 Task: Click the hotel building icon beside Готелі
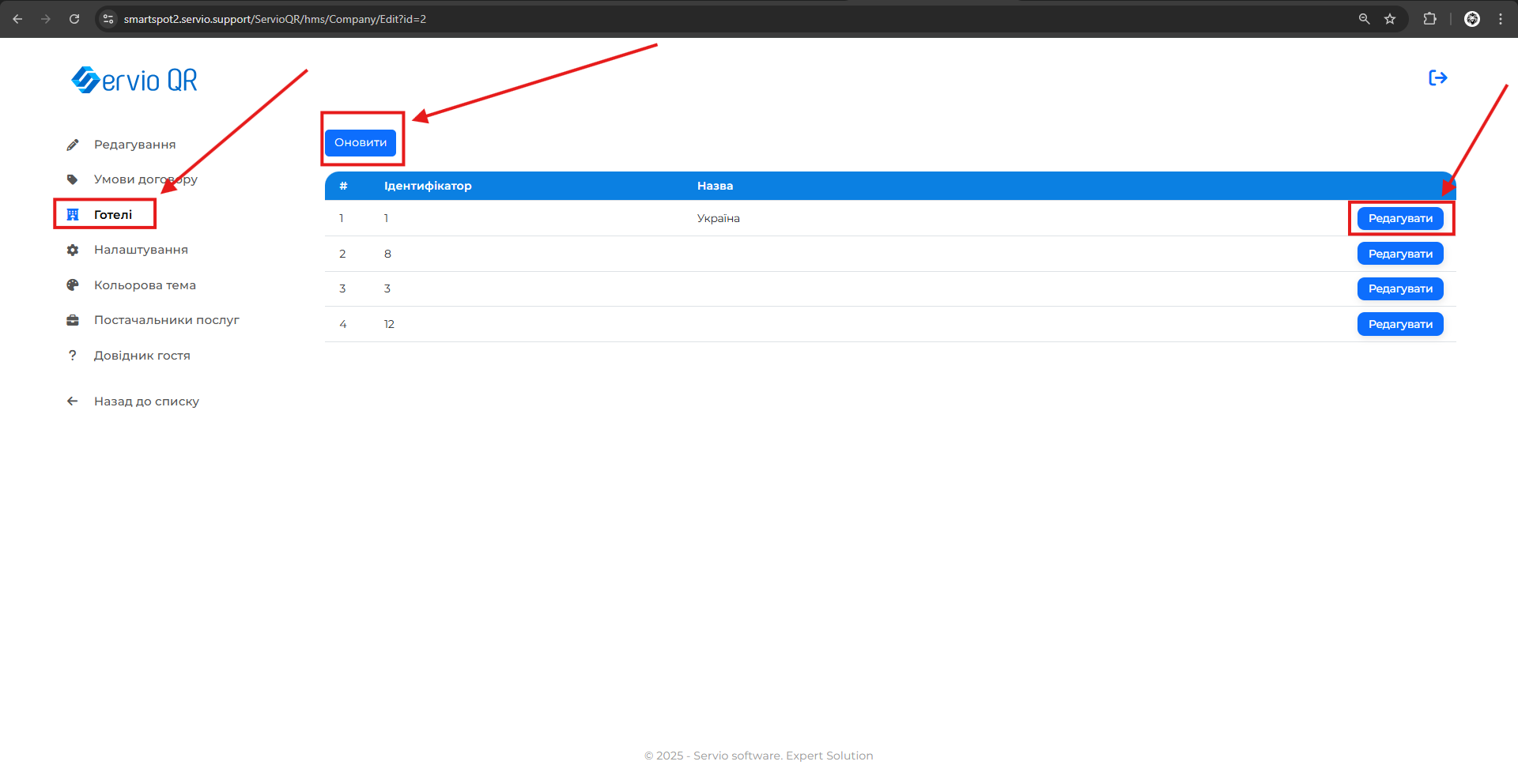pyautogui.click(x=73, y=215)
